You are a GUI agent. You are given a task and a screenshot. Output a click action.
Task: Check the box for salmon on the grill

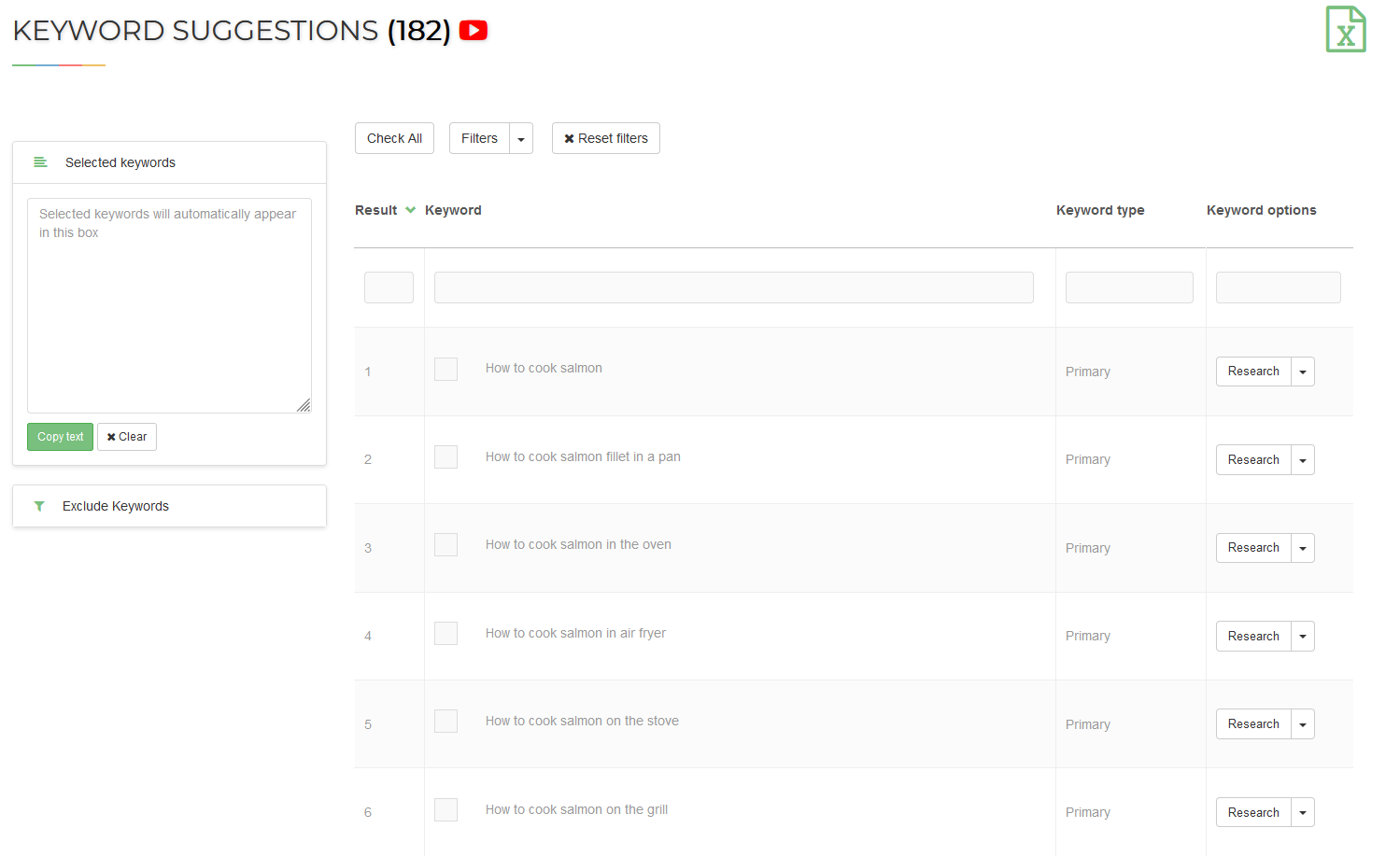pos(445,809)
